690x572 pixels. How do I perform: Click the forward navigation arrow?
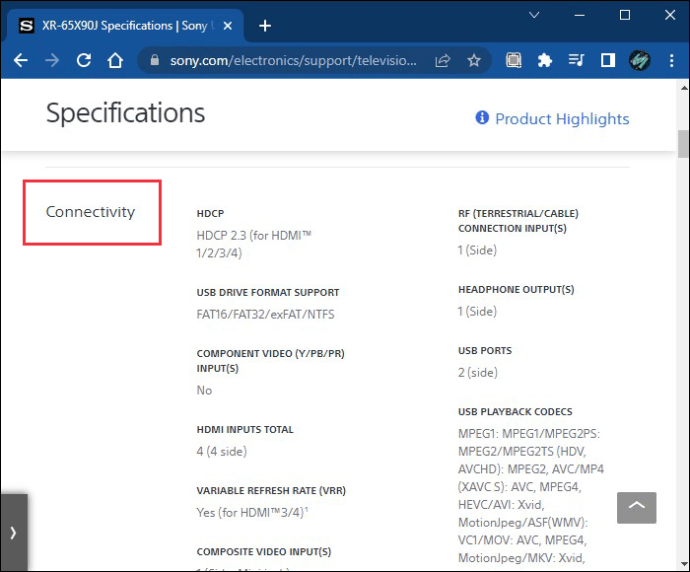click(x=52, y=60)
